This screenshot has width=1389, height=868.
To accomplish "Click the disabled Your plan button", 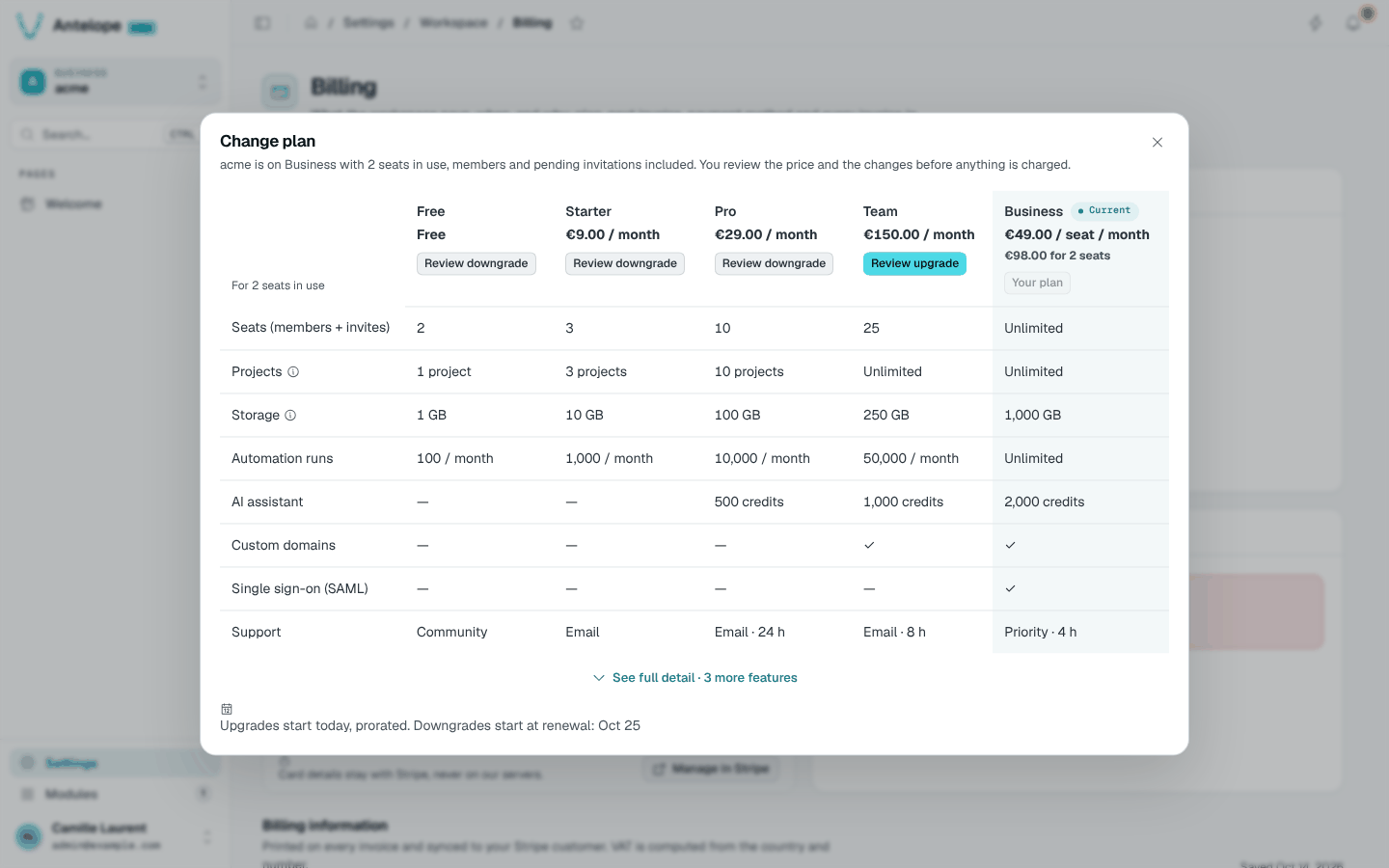I will click(1037, 283).
